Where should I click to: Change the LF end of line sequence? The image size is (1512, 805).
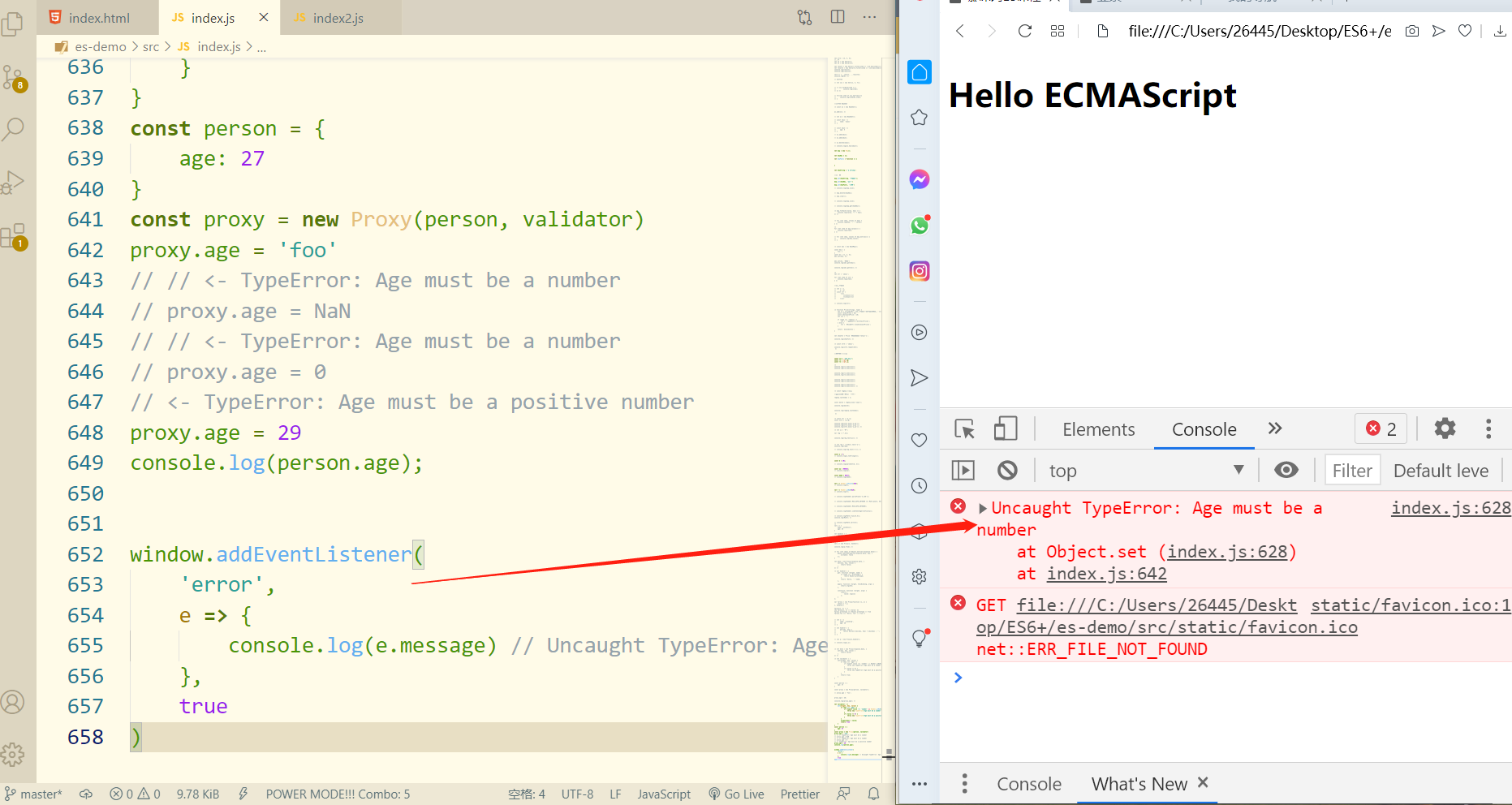tap(615, 794)
